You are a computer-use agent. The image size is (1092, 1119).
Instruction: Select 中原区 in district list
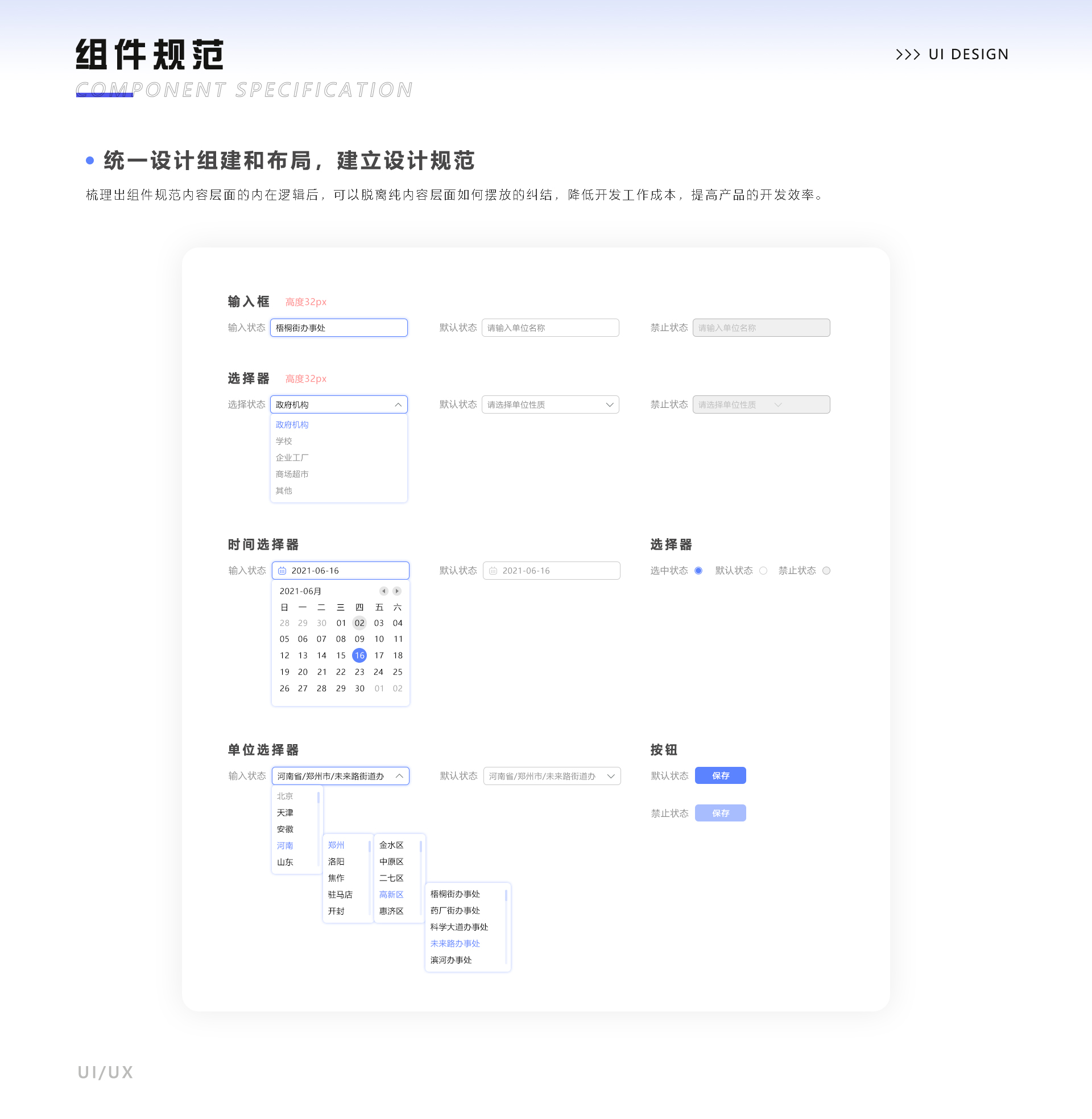[x=392, y=861]
